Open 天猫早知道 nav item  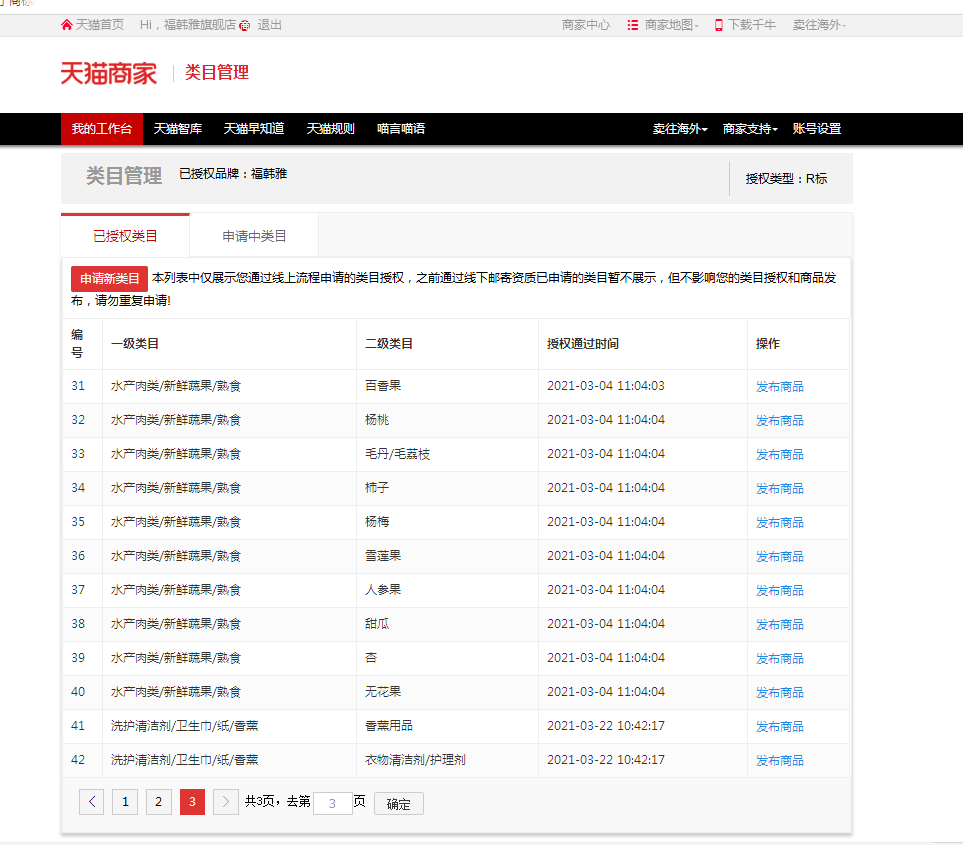[x=254, y=129]
